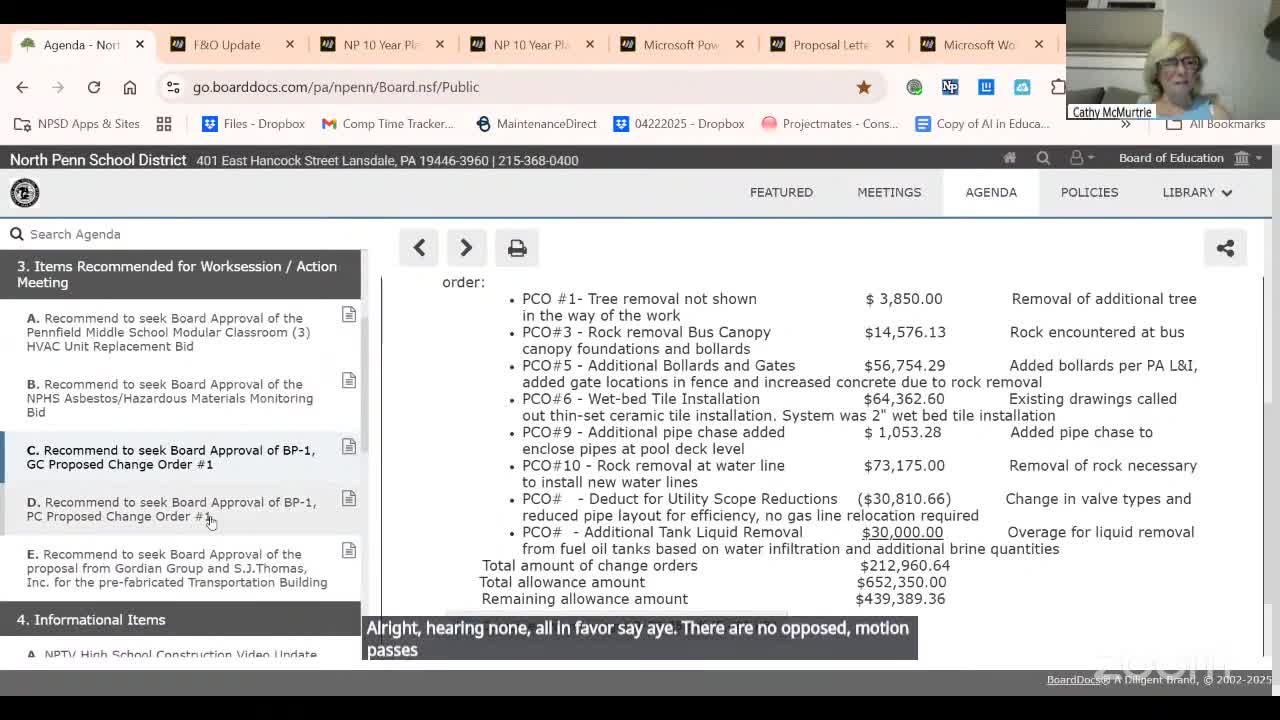Open the BoardDocs search magnifier
This screenshot has height=720, width=1280.
pyautogui.click(x=1043, y=158)
